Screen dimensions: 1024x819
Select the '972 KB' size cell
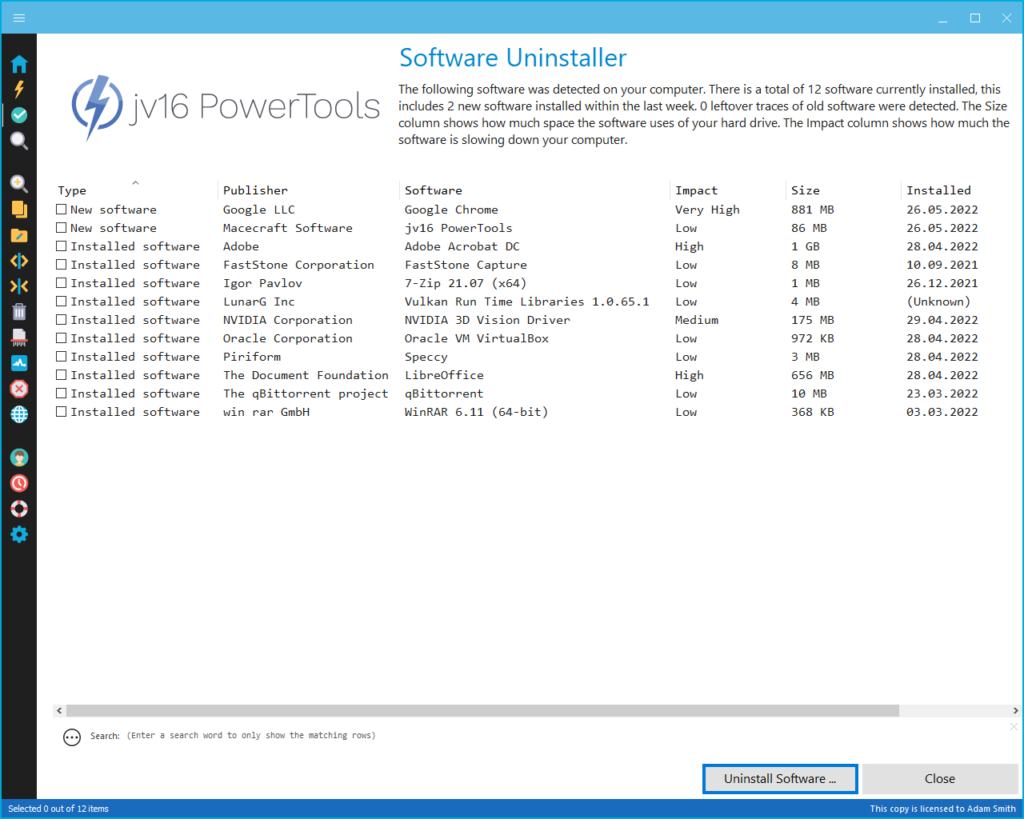(812, 338)
